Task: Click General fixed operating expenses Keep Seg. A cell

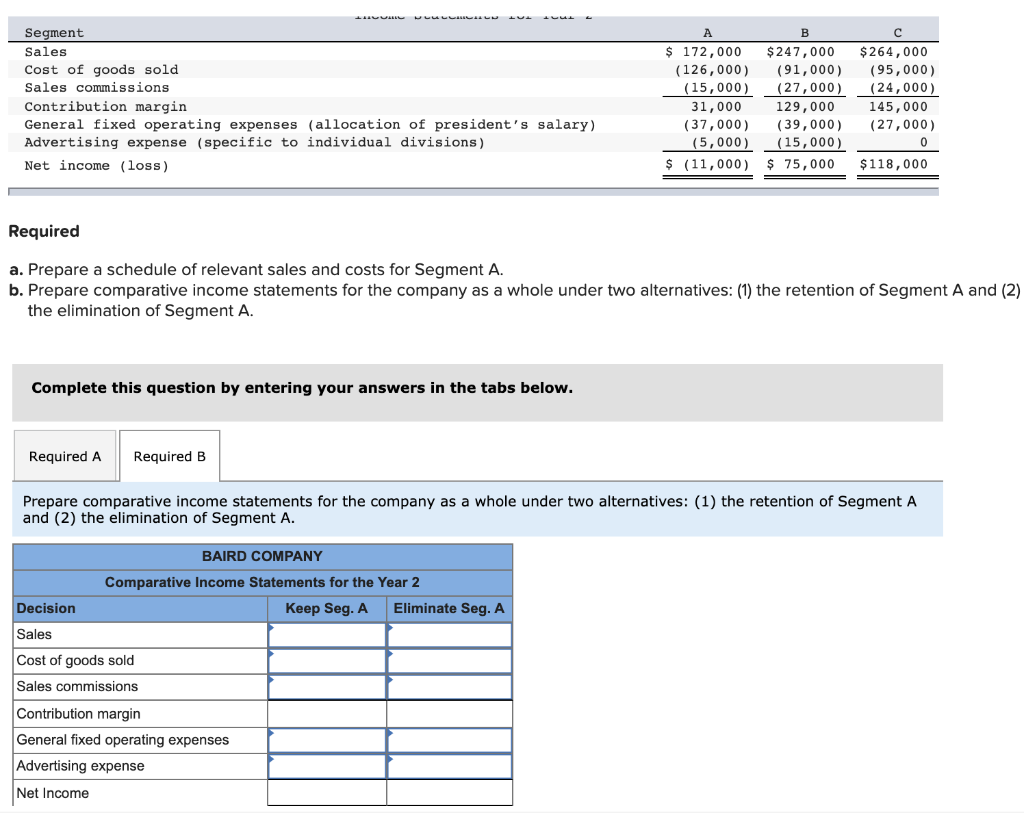Action: 327,741
